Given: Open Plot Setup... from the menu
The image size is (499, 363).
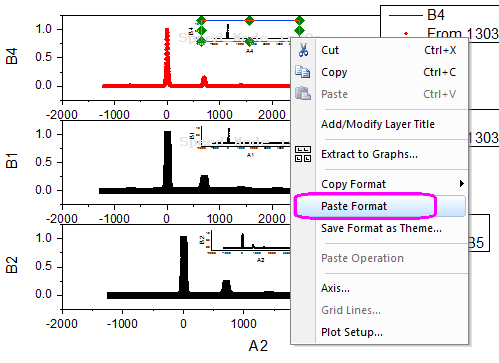Looking at the screenshot, I should [x=352, y=332].
